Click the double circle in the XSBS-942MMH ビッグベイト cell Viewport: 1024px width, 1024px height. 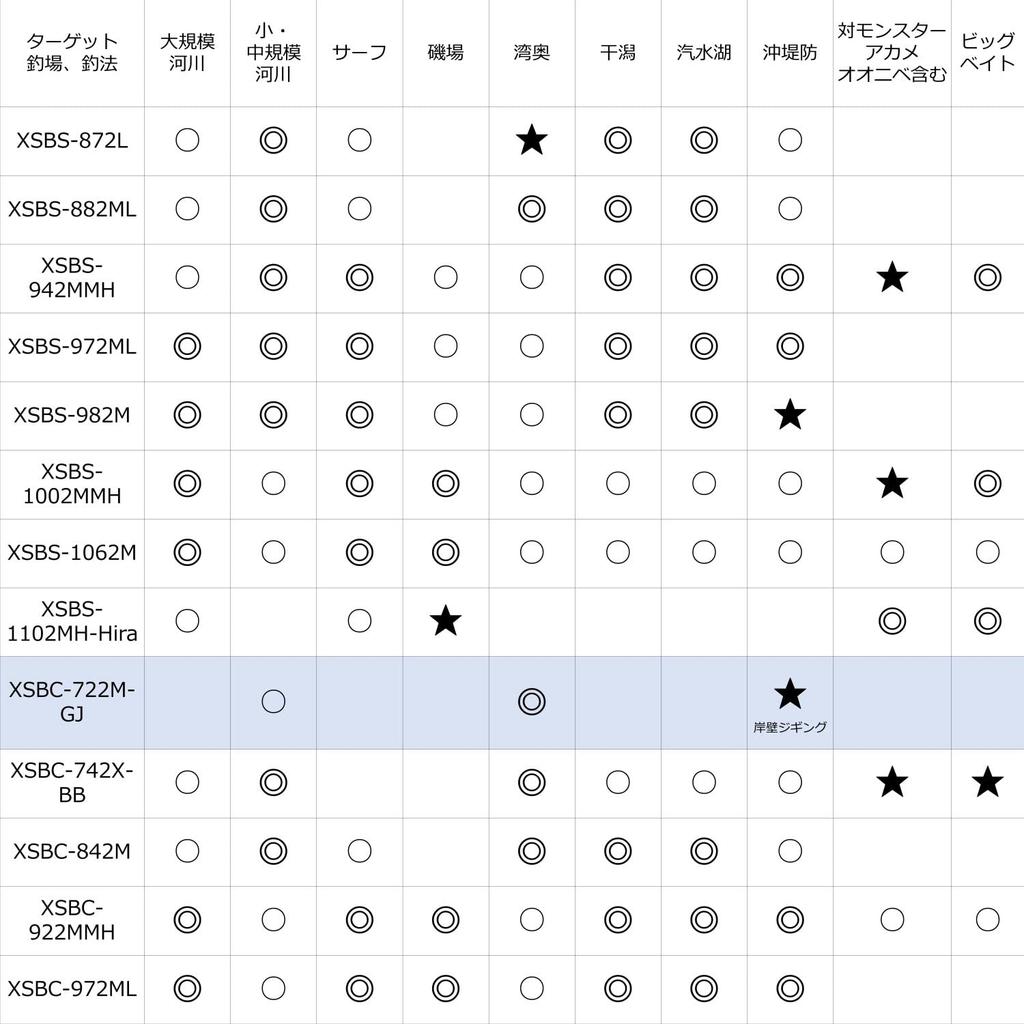[987, 277]
